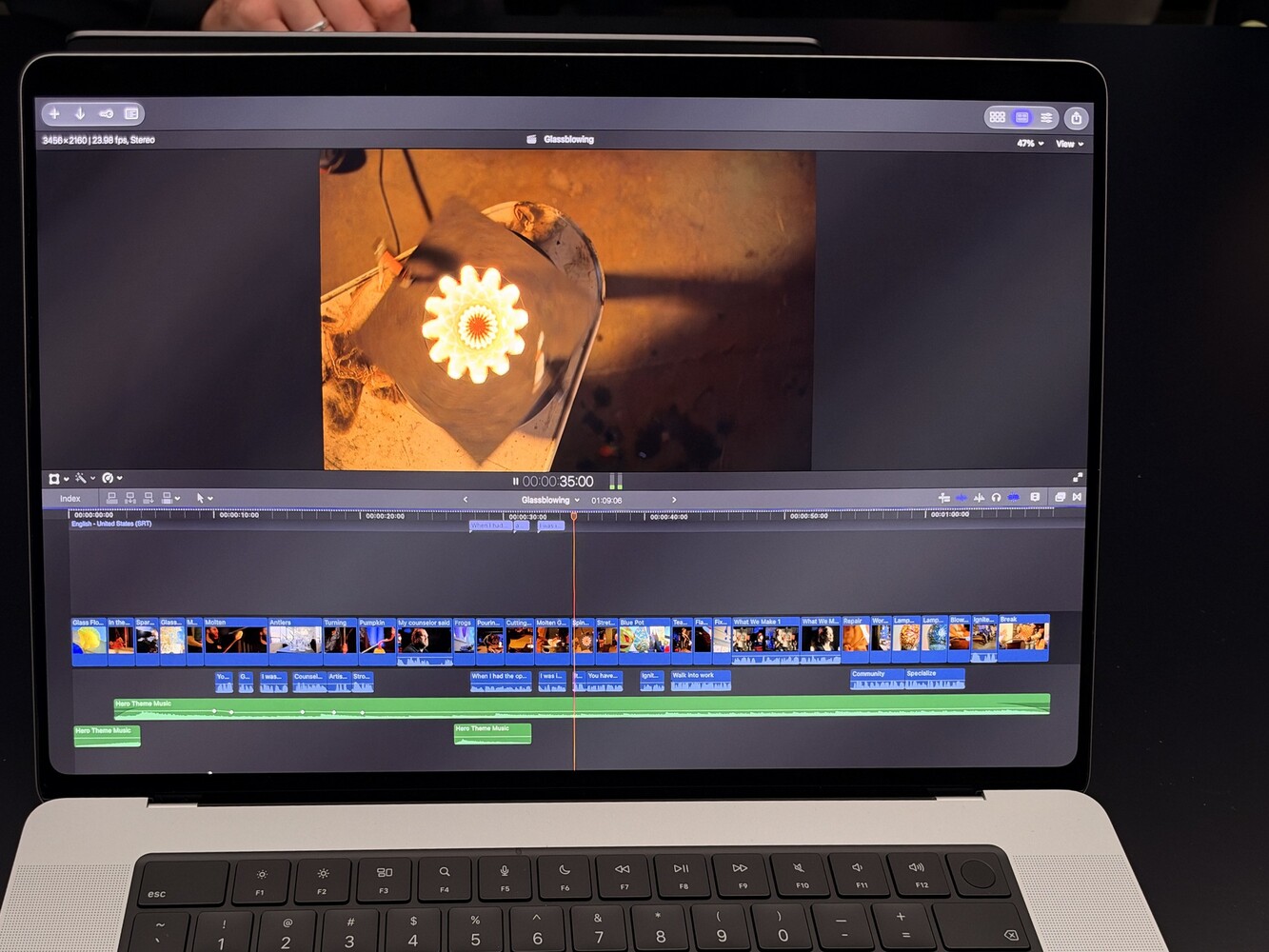Image resolution: width=1269 pixels, height=952 pixels.
Task: Select the Molten clip in the timeline
Action: 235,641
